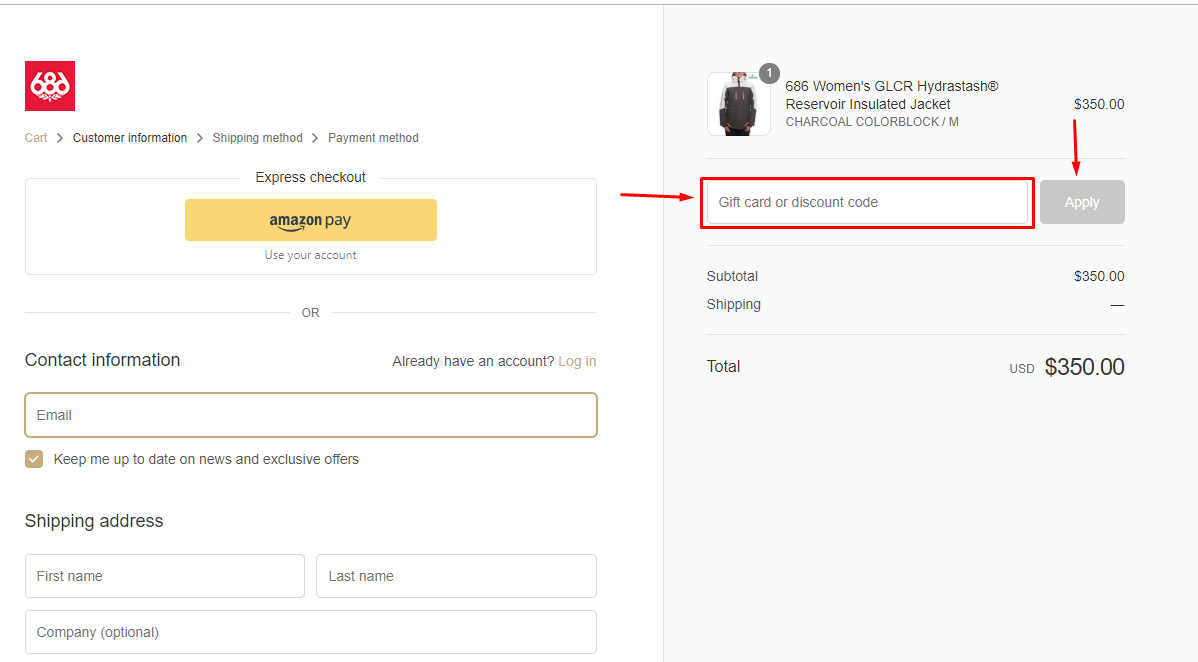The height and width of the screenshot is (662, 1198).
Task: Select Payment method breadcrumb step
Action: pos(373,138)
